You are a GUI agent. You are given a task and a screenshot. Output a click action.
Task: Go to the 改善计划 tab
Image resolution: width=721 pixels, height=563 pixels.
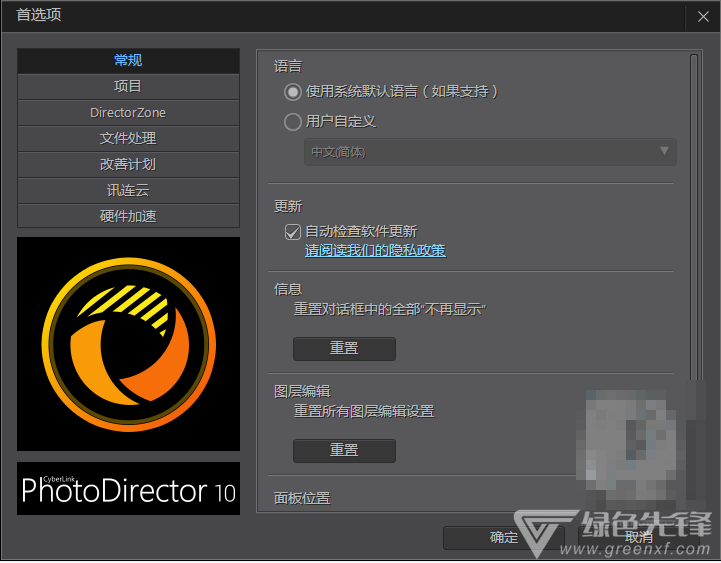point(128,165)
